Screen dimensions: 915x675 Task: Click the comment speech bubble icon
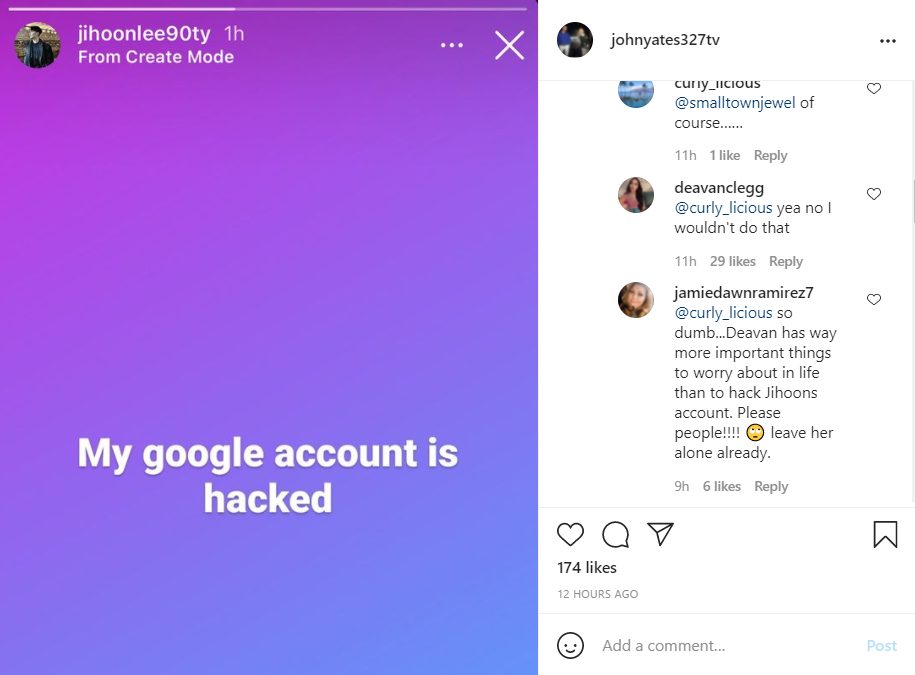pos(615,534)
